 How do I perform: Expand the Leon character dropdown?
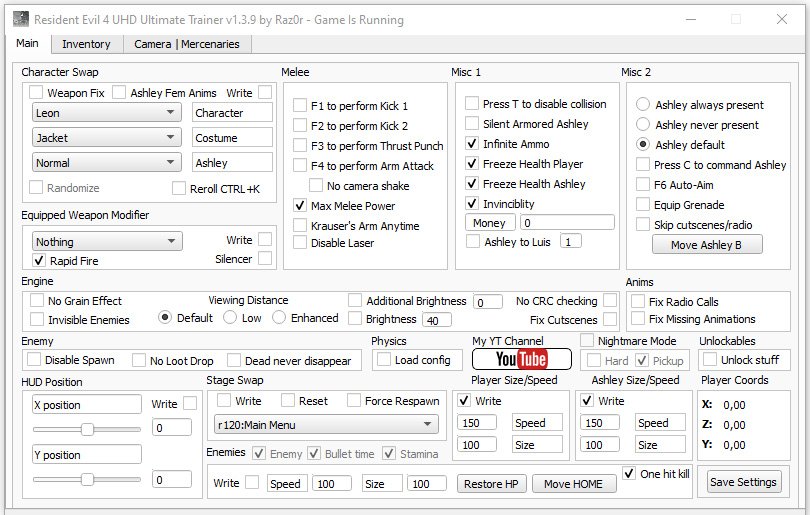coord(106,113)
